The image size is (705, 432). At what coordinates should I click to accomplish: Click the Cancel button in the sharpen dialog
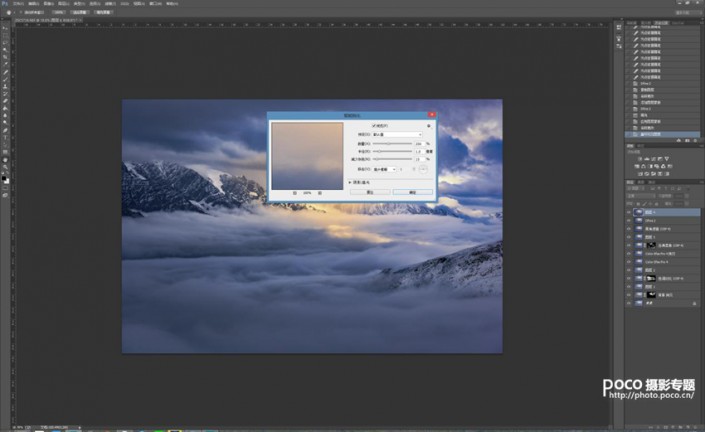(x=368, y=193)
